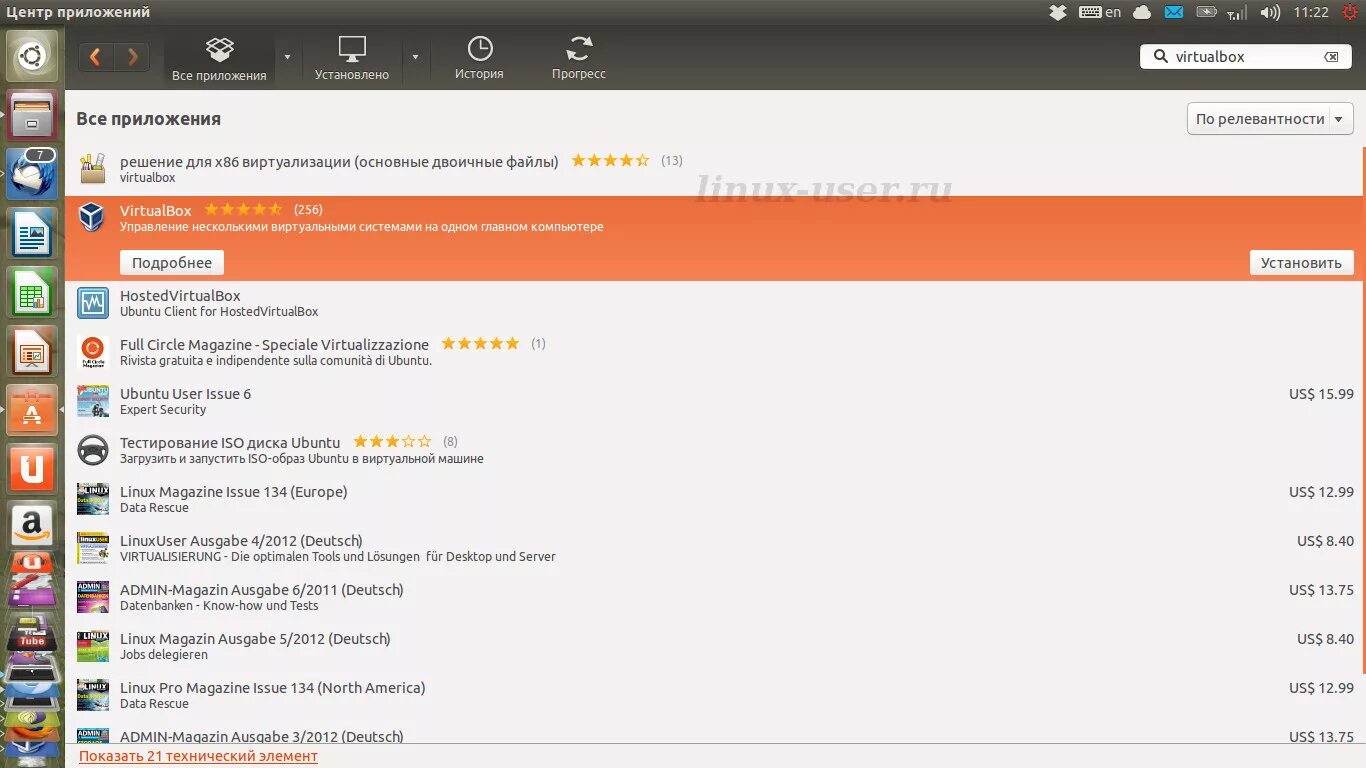Open the network signal indicator

pyautogui.click(x=1237, y=12)
